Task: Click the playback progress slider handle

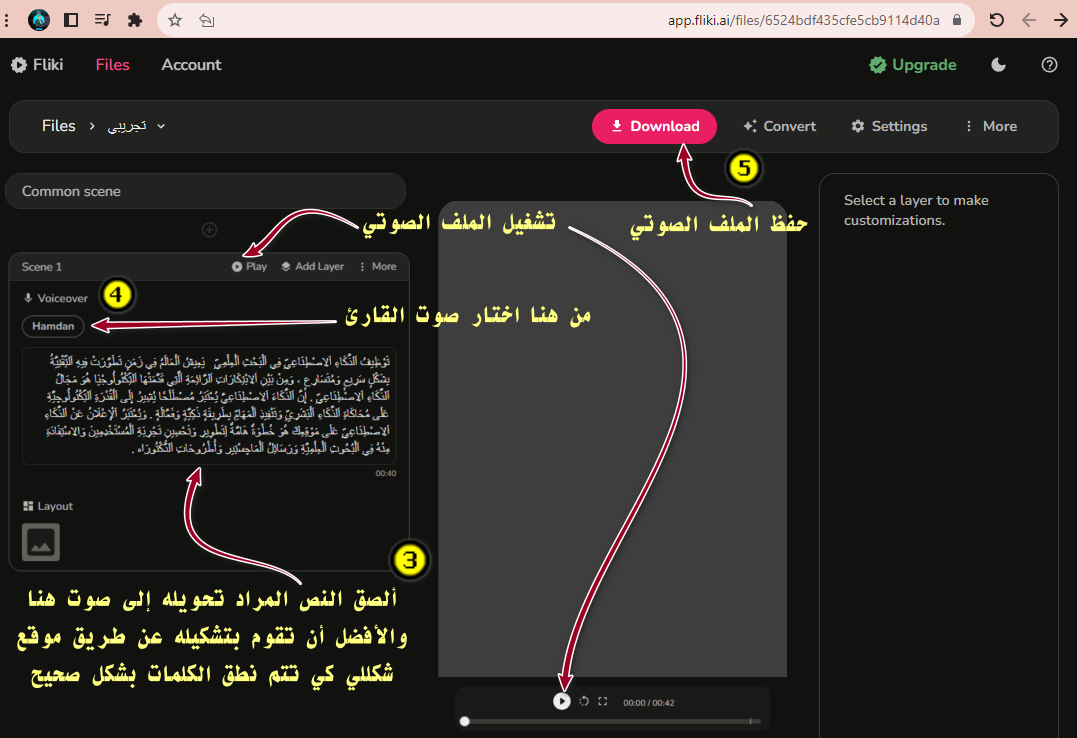Action: pos(464,721)
